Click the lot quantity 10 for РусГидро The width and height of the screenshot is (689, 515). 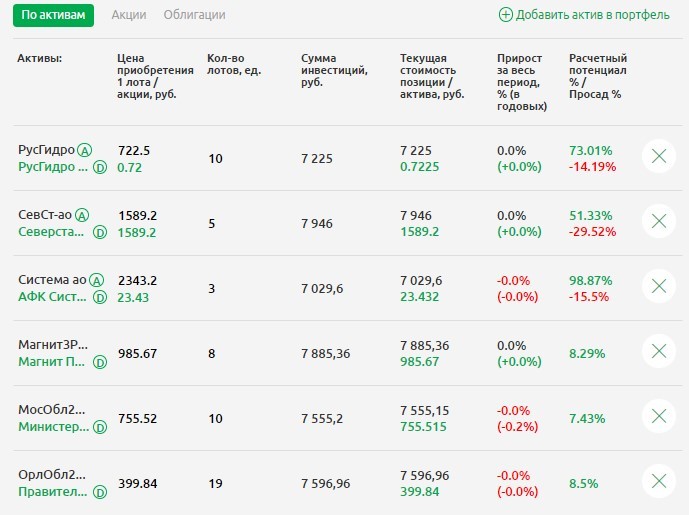click(215, 159)
